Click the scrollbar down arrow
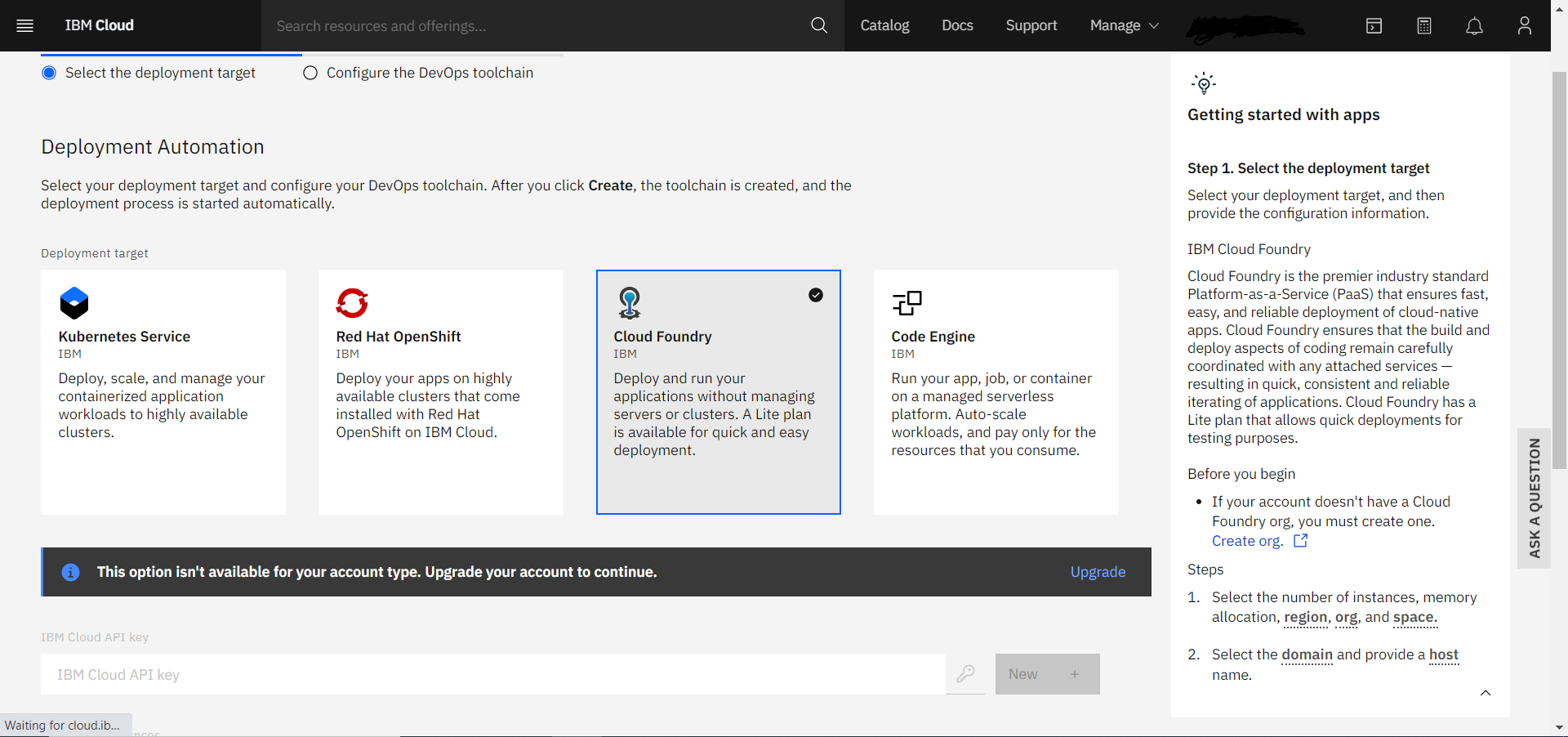This screenshot has height=737, width=1568. coord(1559,727)
